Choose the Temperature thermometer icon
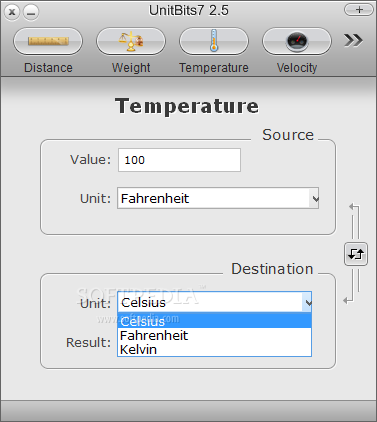 click(214, 41)
